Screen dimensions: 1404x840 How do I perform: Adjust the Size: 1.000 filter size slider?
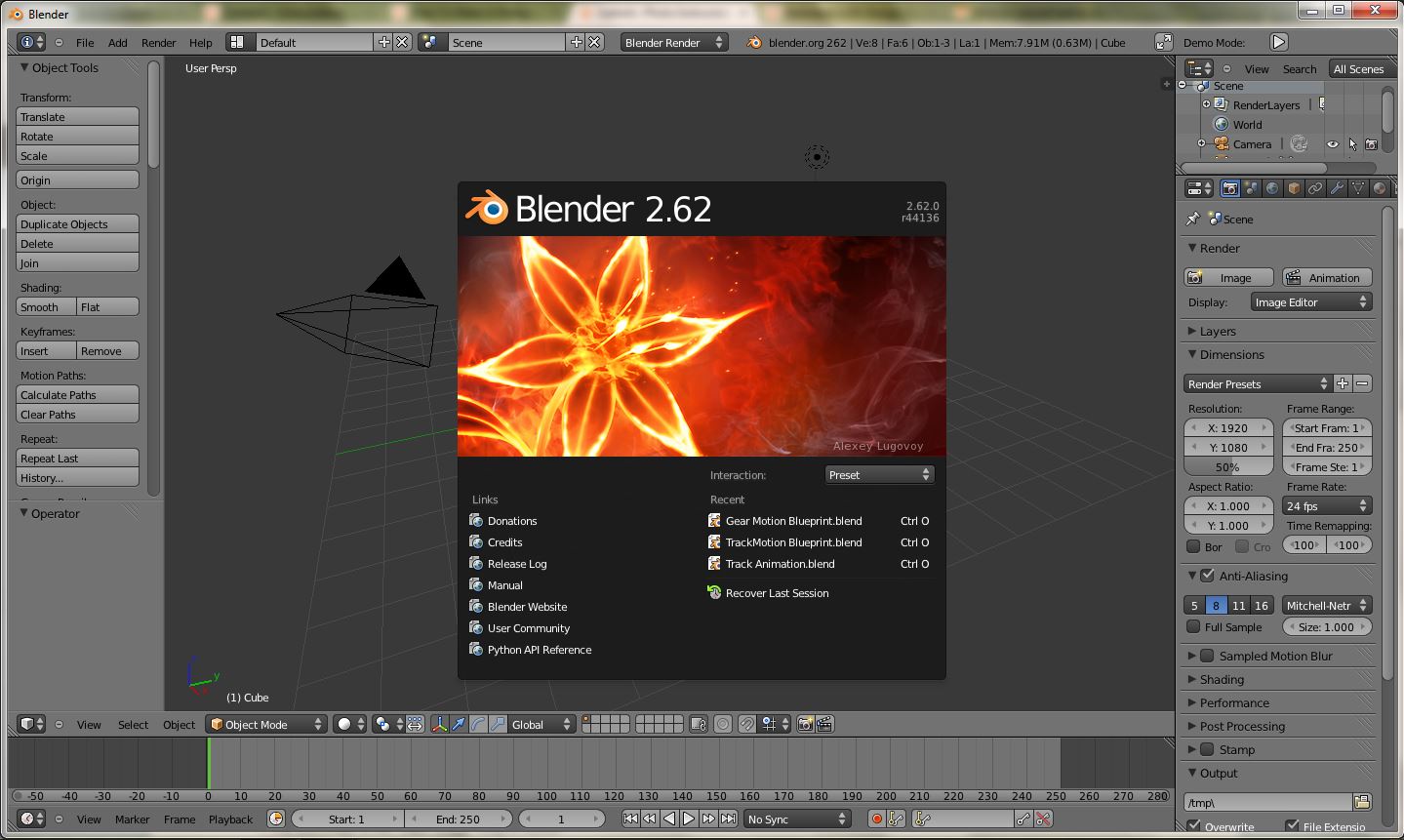tap(1327, 627)
